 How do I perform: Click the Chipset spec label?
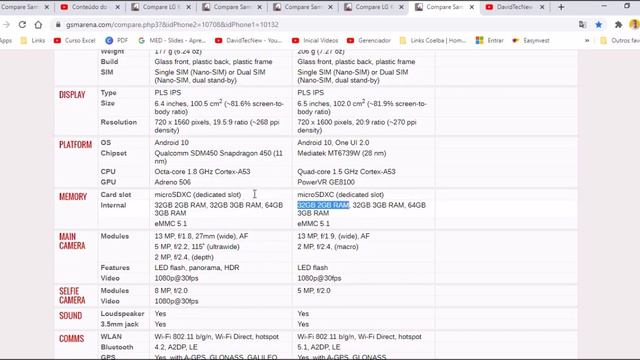click(x=113, y=153)
